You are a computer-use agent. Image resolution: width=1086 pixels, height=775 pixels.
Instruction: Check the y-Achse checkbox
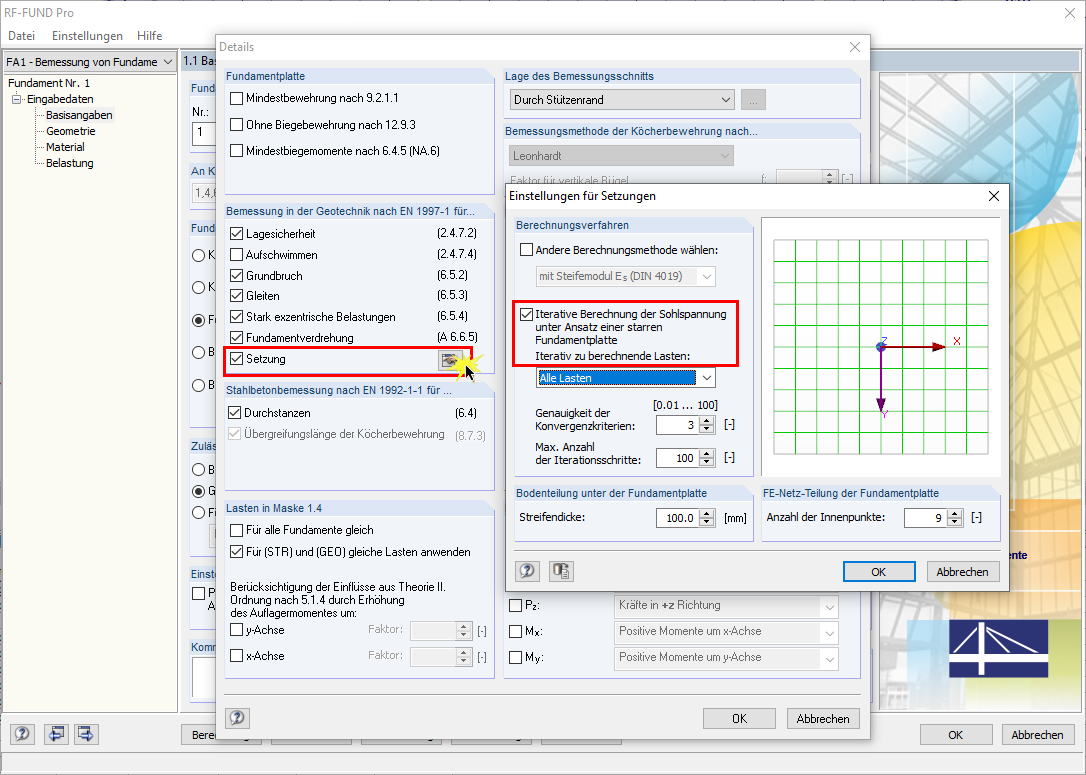click(237, 630)
